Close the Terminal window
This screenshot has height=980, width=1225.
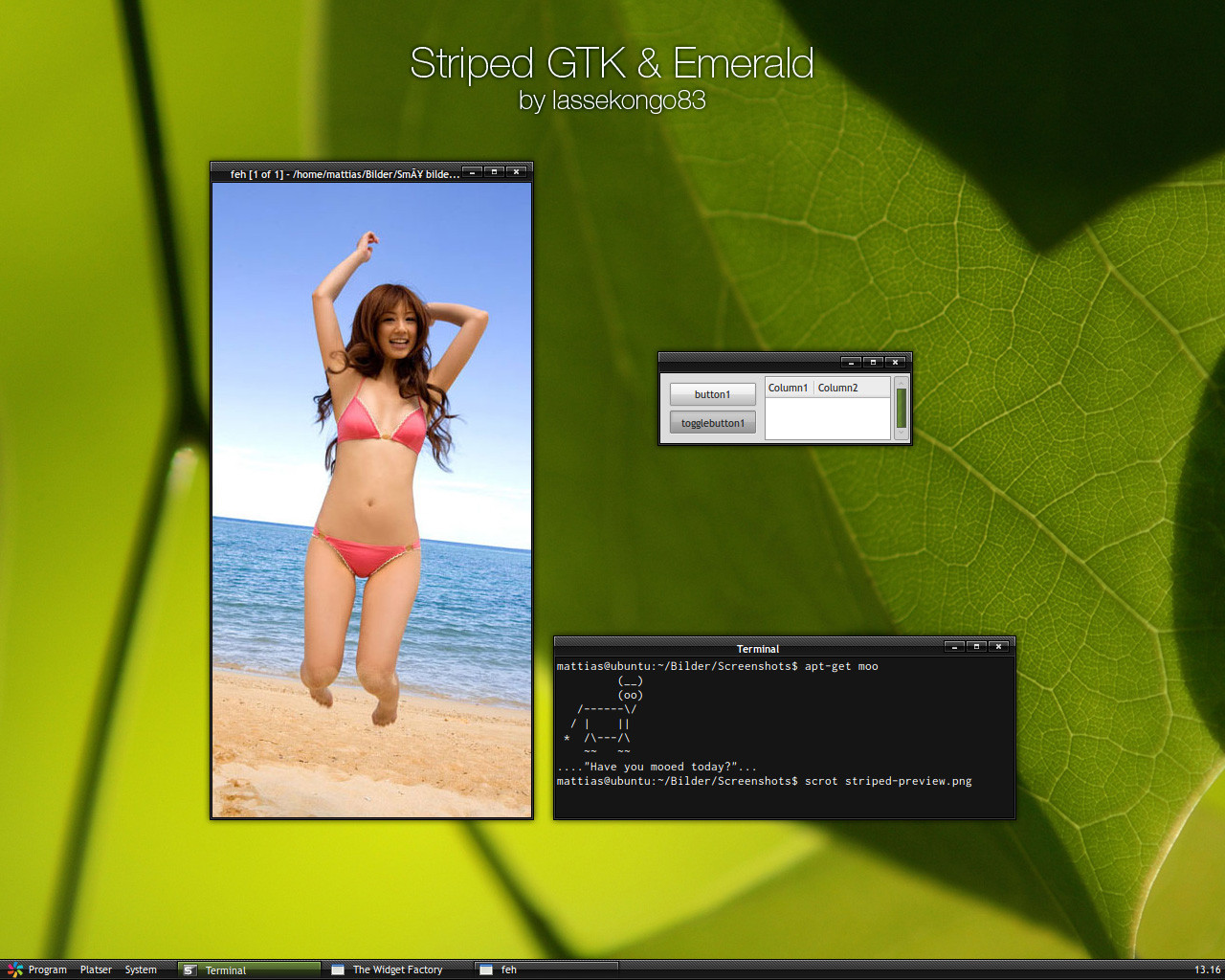tap(999, 647)
